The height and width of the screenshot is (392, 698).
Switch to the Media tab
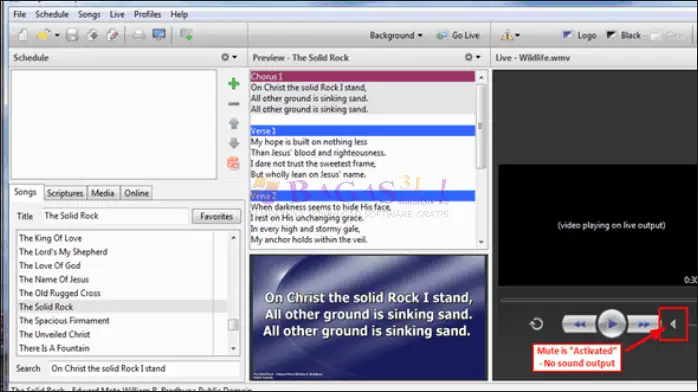tap(103, 193)
